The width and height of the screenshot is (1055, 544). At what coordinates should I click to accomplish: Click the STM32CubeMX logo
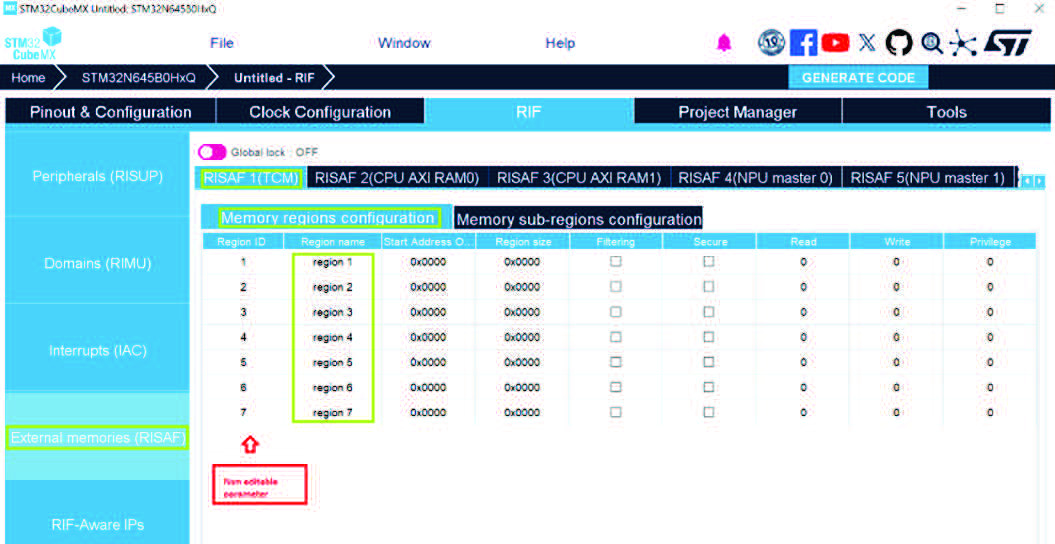pyautogui.click(x=33, y=44)
